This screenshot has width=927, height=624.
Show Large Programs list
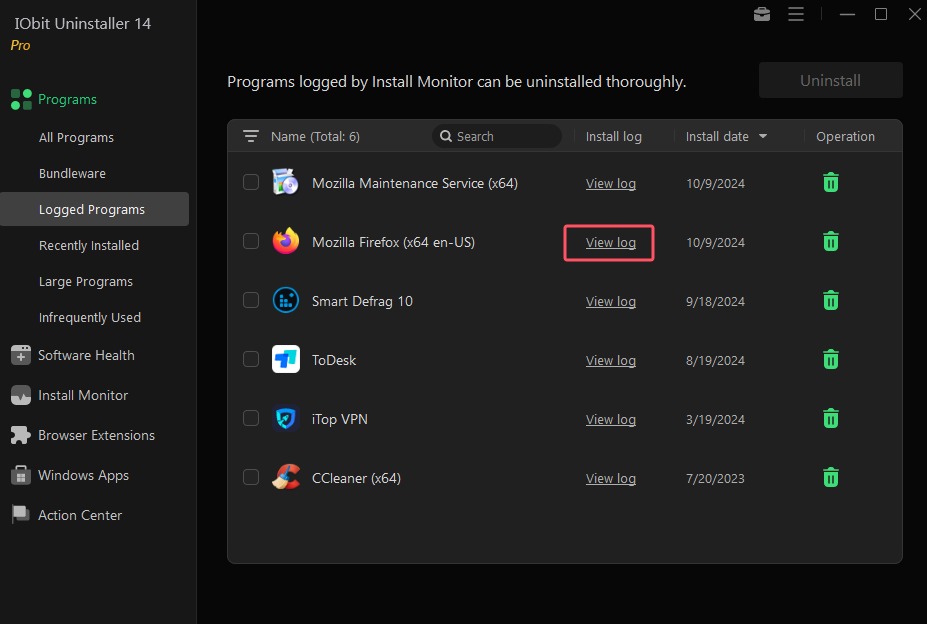(86, 282)
